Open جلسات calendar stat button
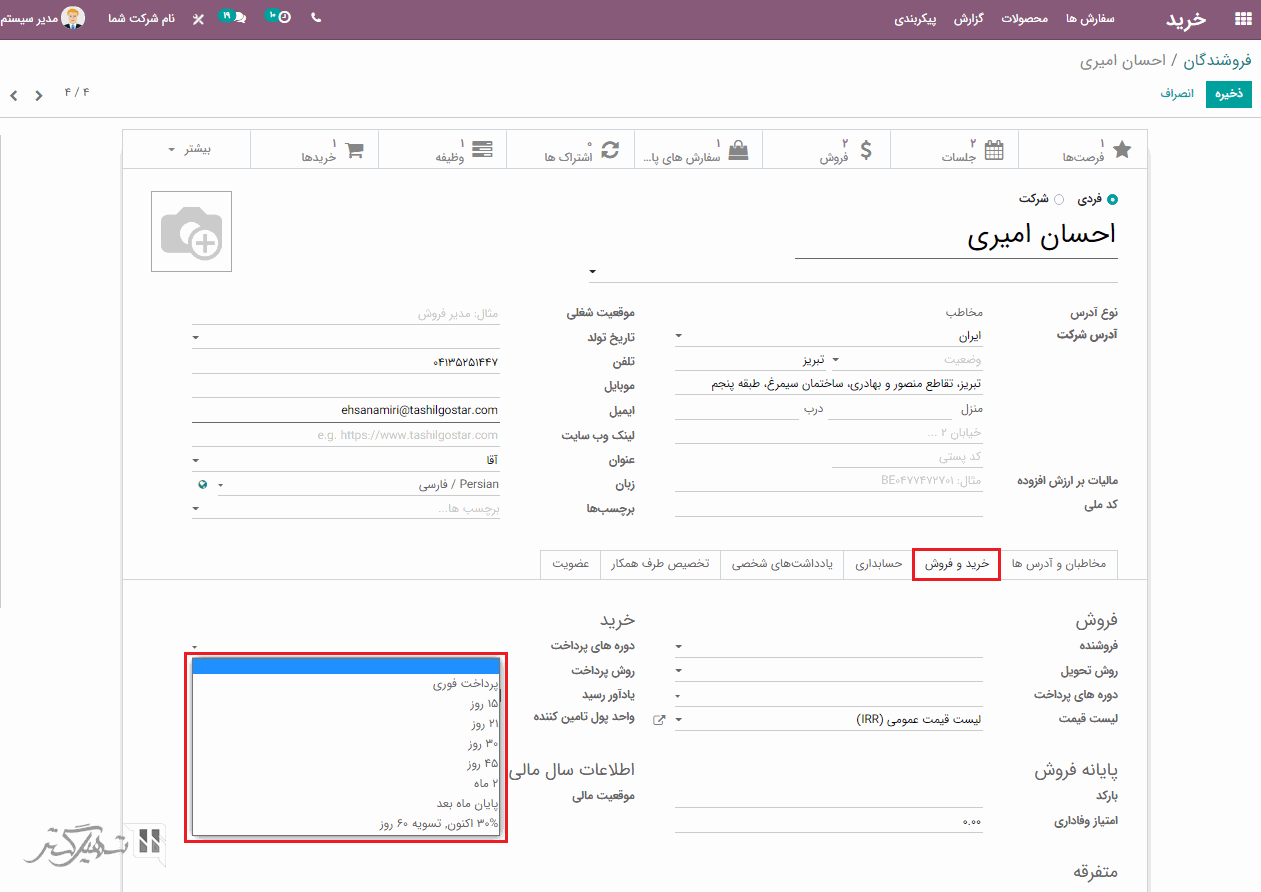The height and width of the screenshot is (892, 1261). coord(993,150)
